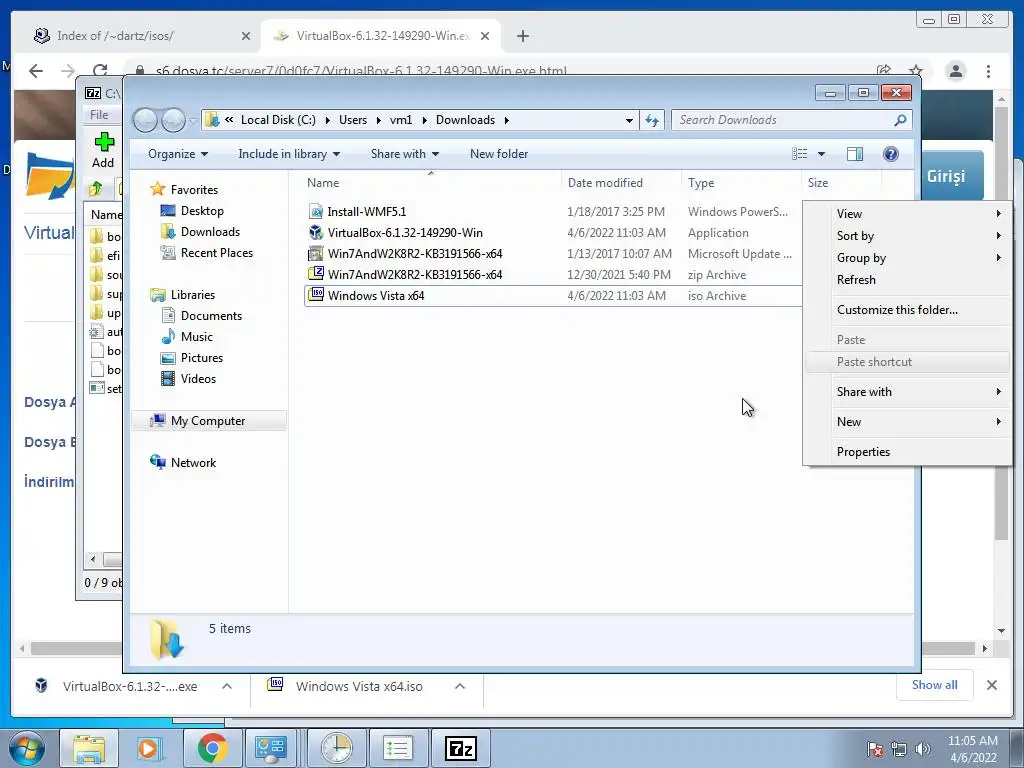This screenshot has height=768, width=1024.
Task: Open the View submenu in context menu
Action: 908,214
